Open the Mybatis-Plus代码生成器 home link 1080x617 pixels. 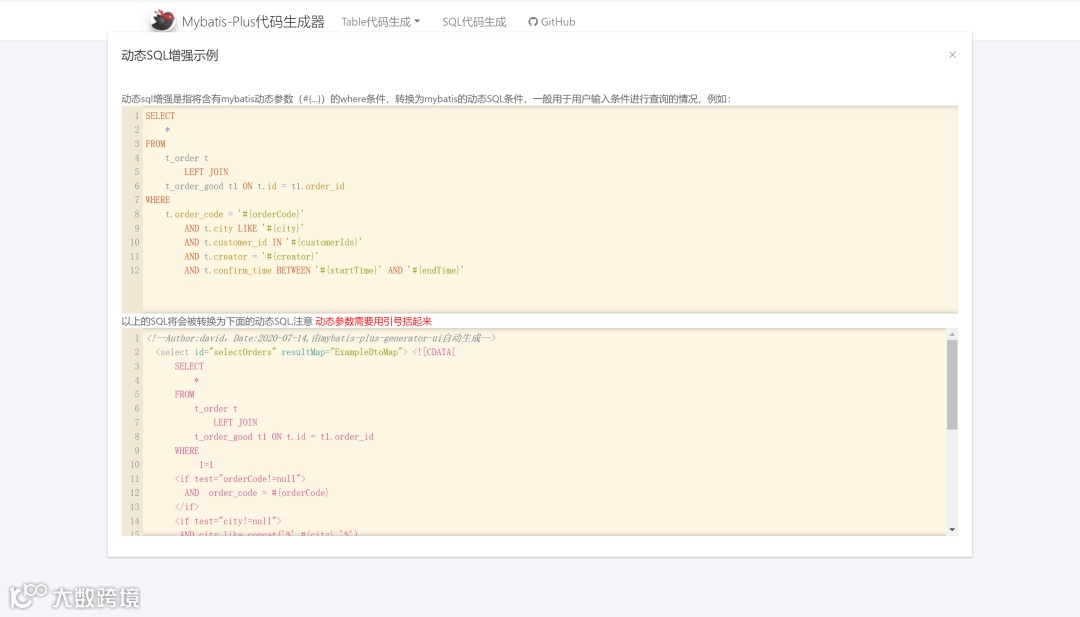(x=253, y=21)
